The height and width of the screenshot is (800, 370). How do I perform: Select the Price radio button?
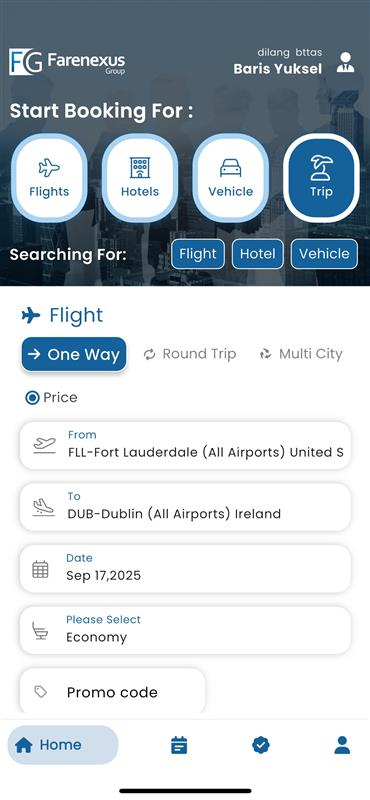pos(32,398)
